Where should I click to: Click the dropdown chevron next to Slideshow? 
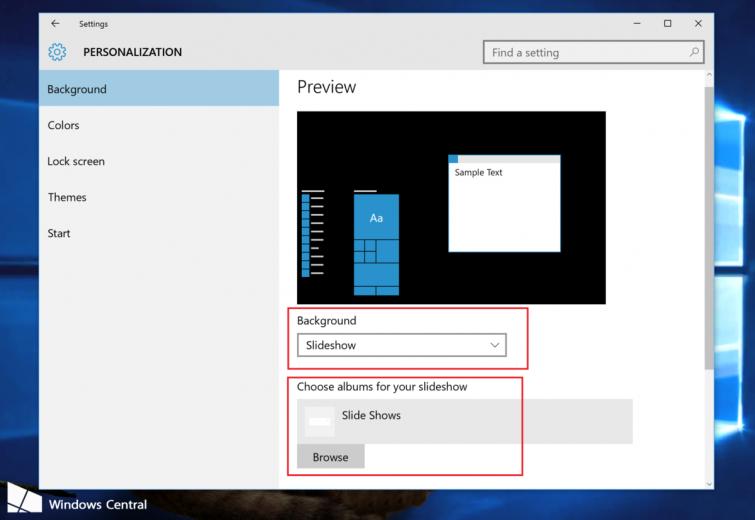(495, 345)
